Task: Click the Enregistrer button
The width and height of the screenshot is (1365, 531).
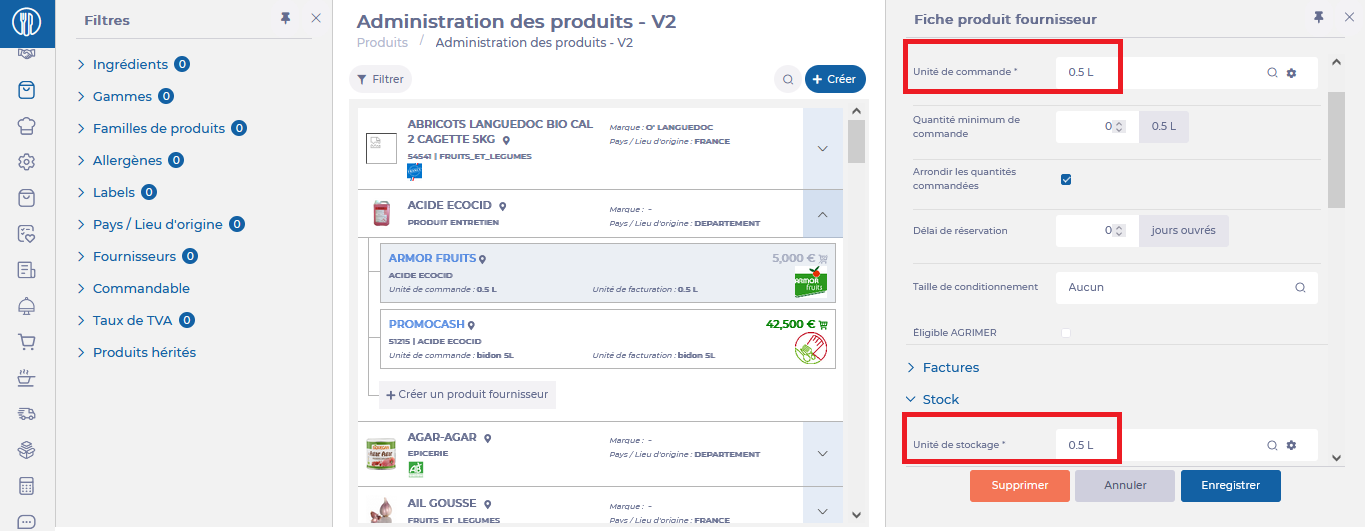Action: pos(1230,486)
